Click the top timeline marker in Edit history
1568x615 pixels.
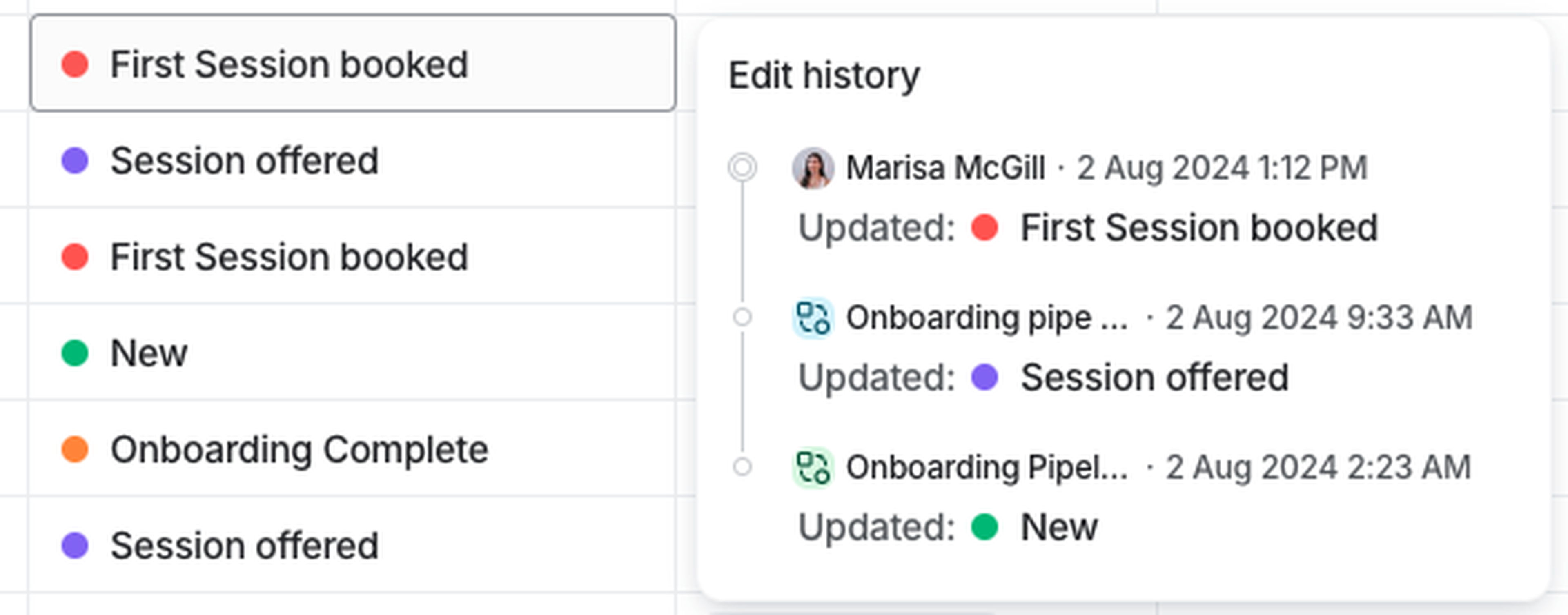coord(742,167)
